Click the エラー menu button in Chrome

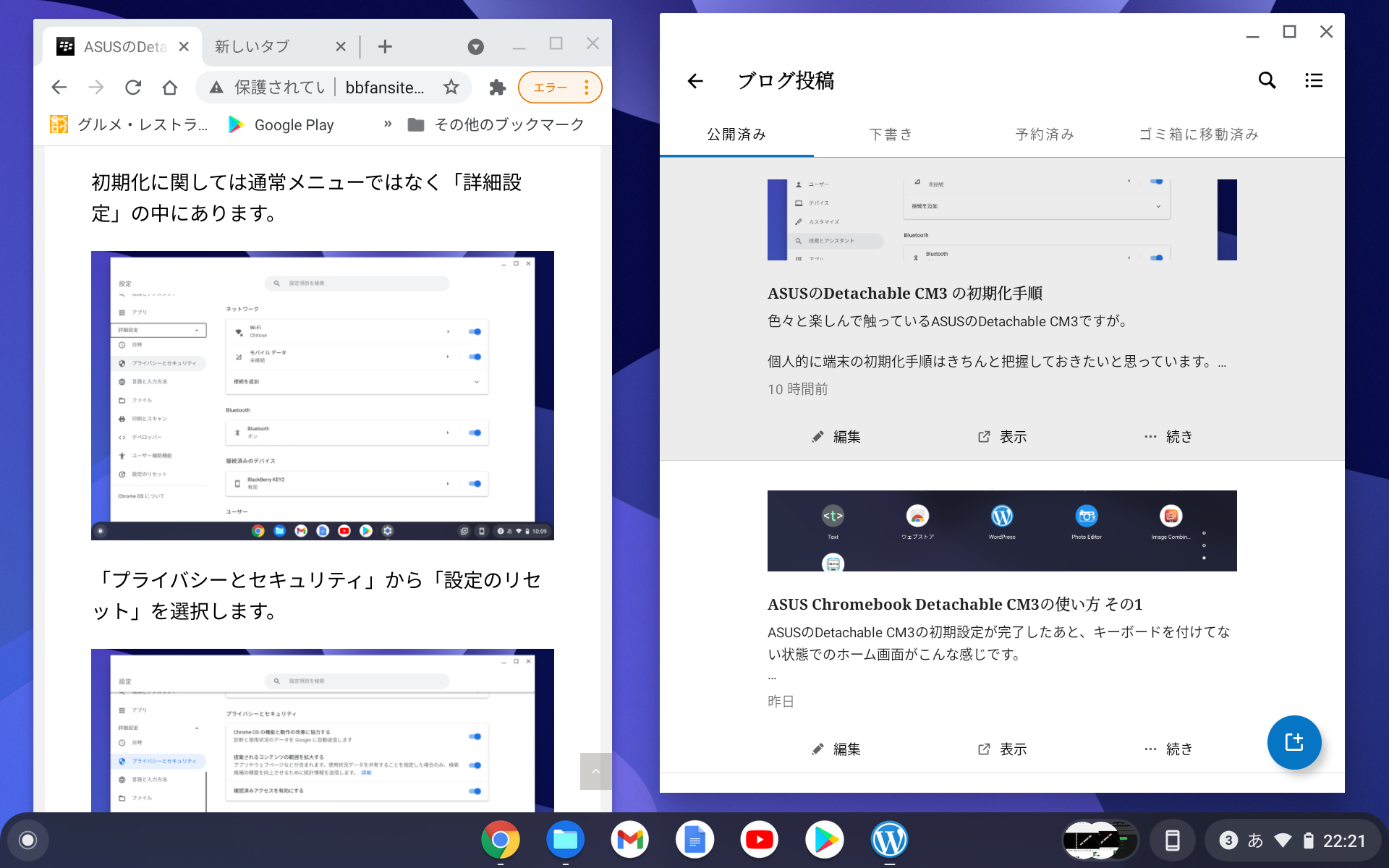coord(560,88)
